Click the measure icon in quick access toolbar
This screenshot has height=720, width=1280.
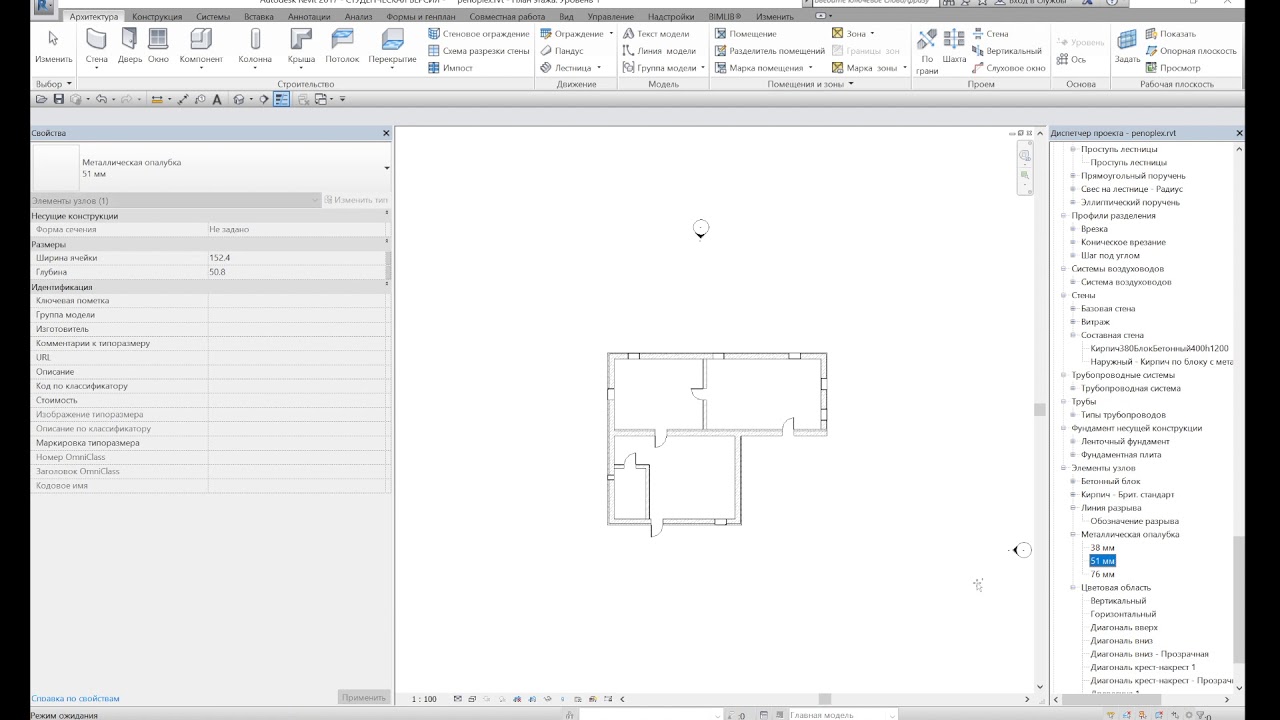(x=157, y=99)
